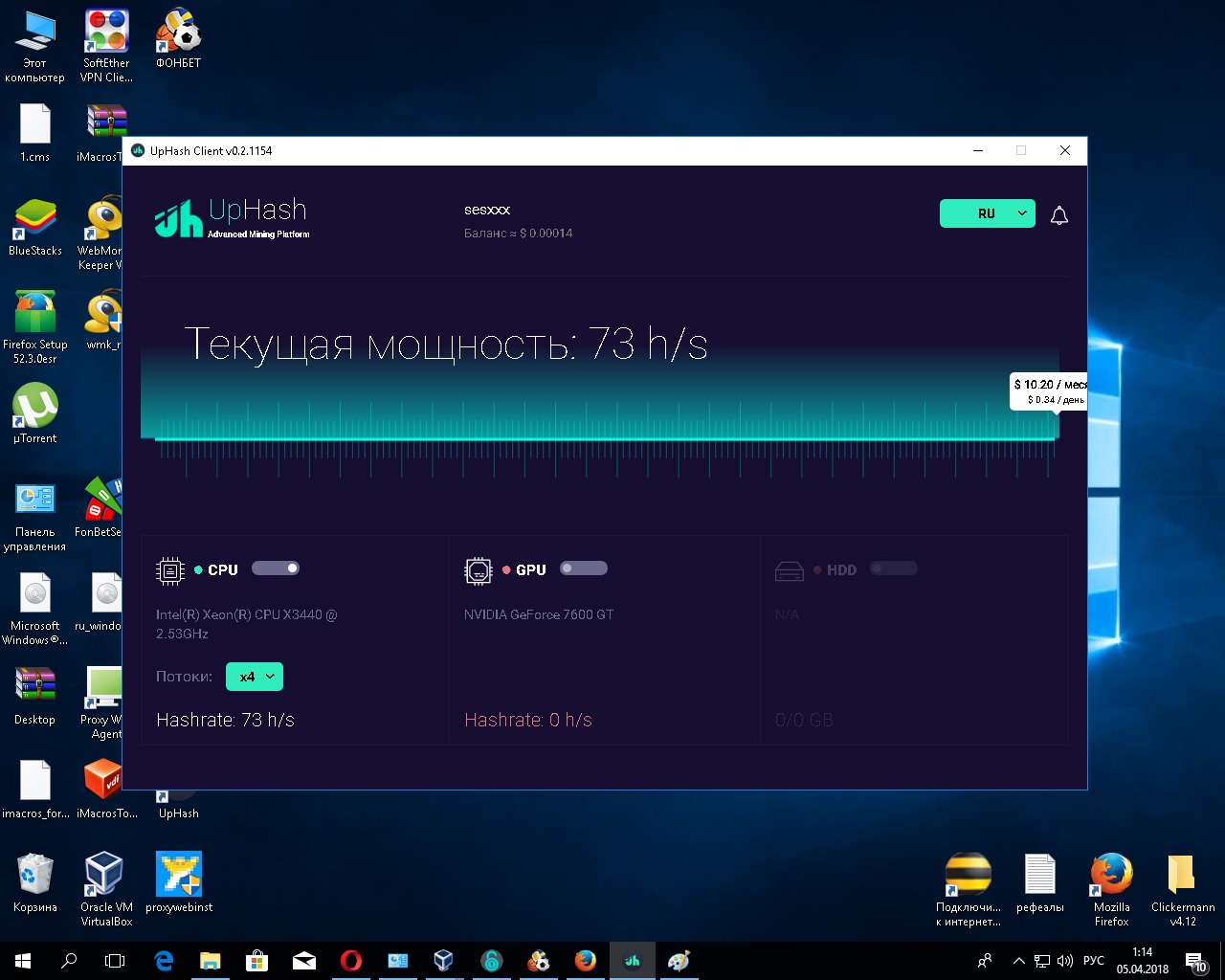Select the µTorrent desktop icon
Image resolution: width=1225 pixels, height=980 pixels.
(35, 413)
